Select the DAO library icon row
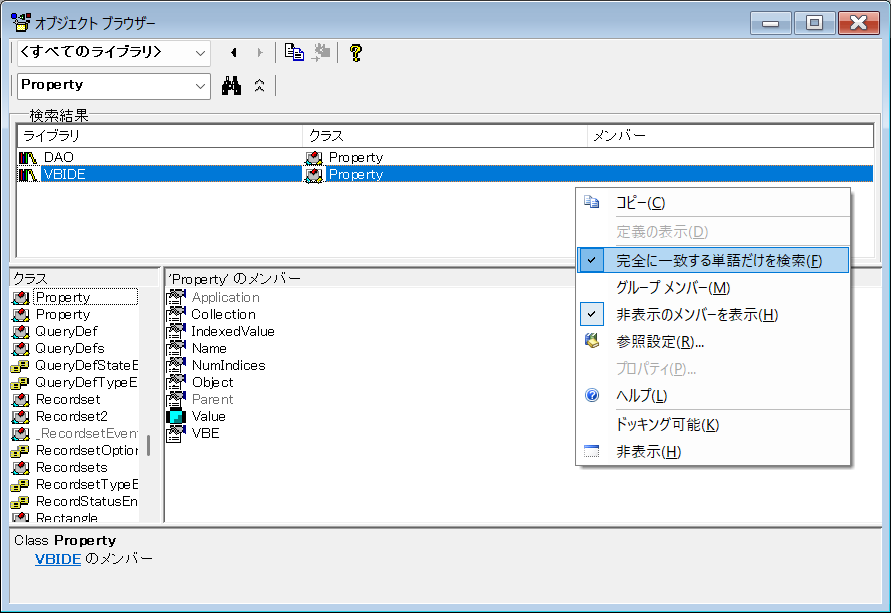 point(28,157)
